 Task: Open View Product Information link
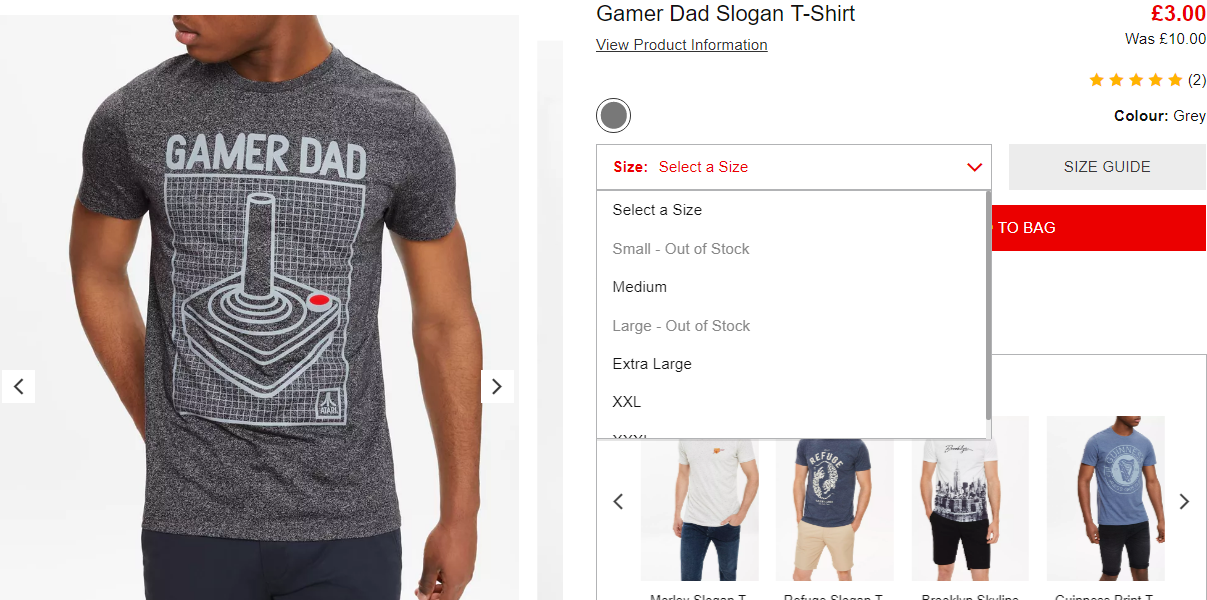[682, 45]
